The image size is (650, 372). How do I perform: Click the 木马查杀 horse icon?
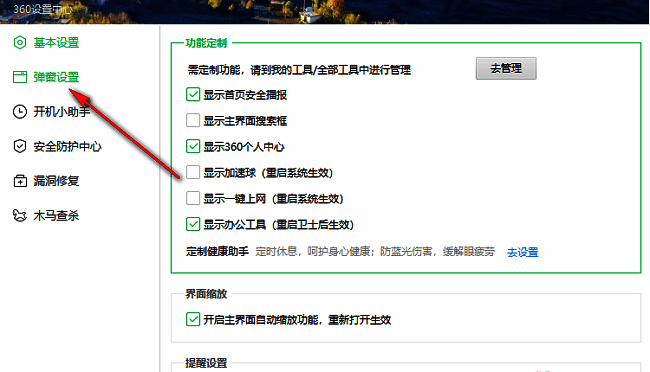click(x=19, y=216)
